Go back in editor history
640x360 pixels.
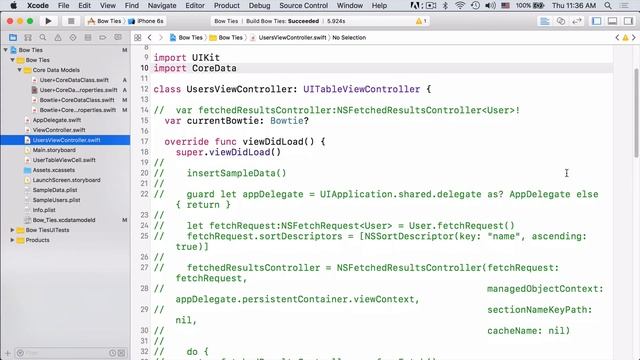tap(150, 38)
